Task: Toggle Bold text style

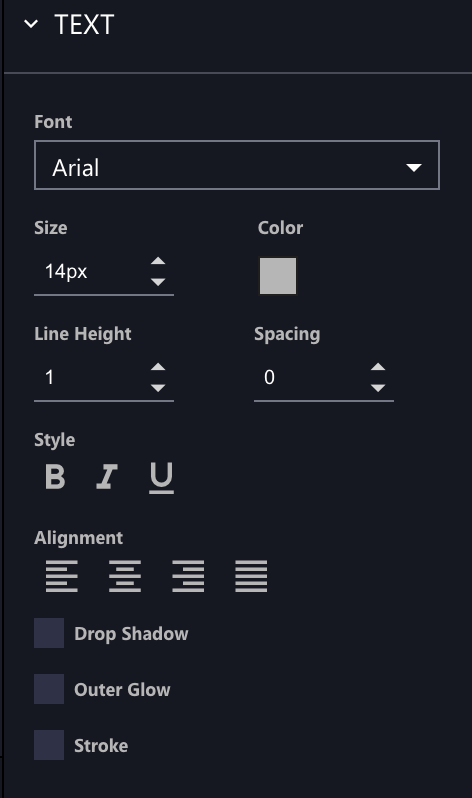Action: (x=55, y=477)
